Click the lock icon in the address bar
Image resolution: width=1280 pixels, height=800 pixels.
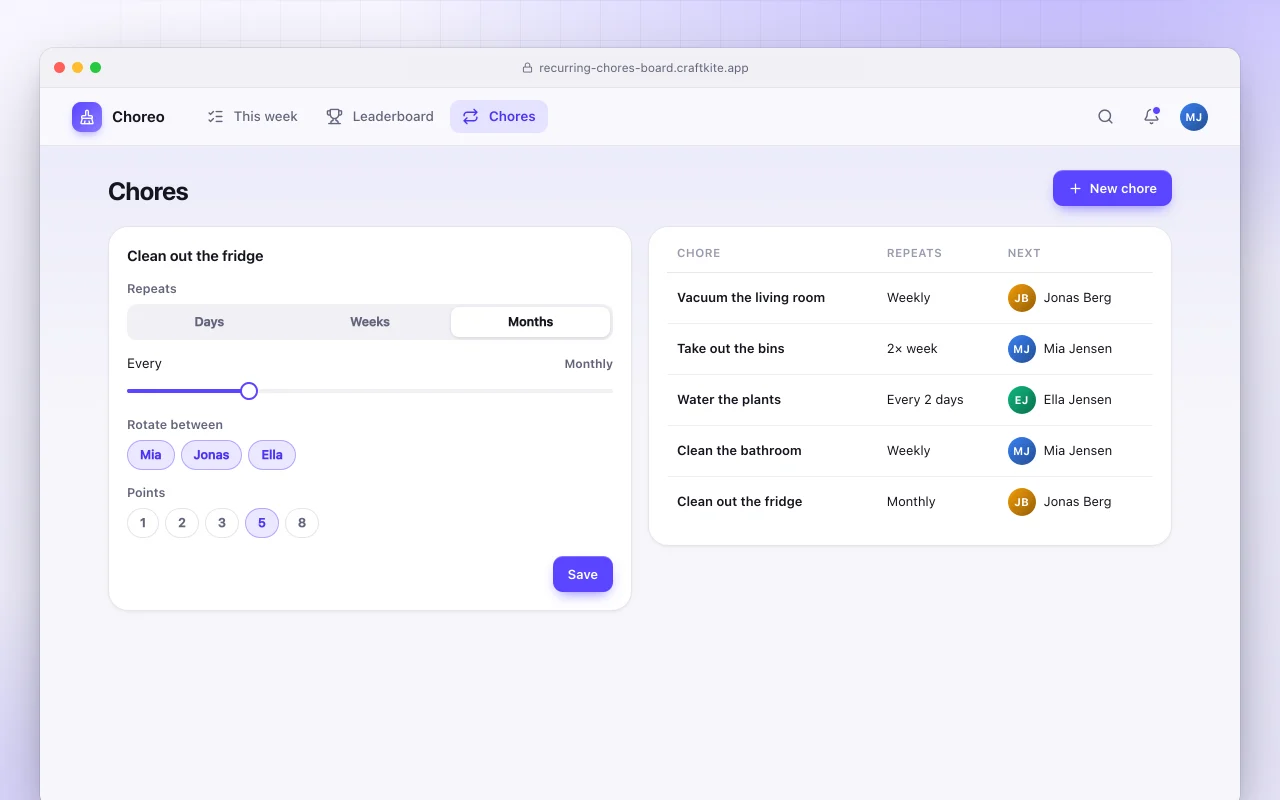(x=527, y=68)
